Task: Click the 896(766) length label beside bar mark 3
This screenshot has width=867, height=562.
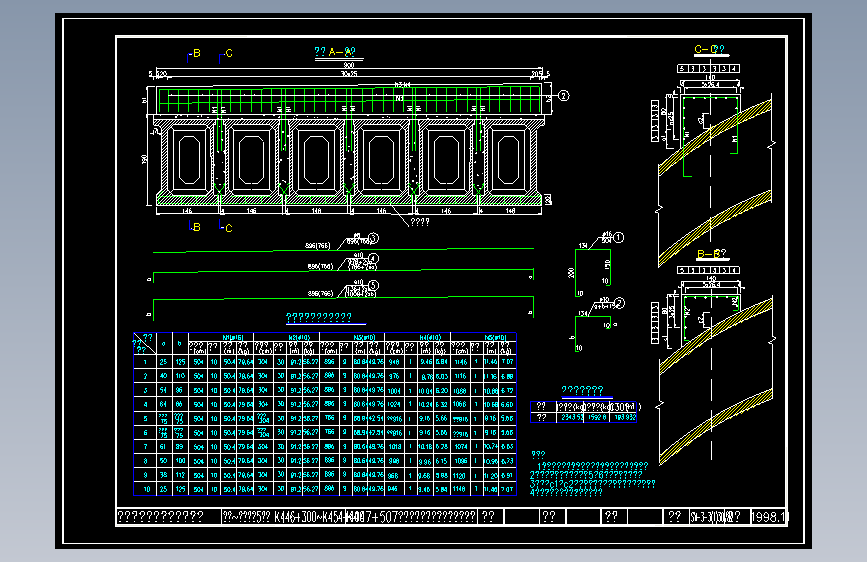Action: point(317,245)
